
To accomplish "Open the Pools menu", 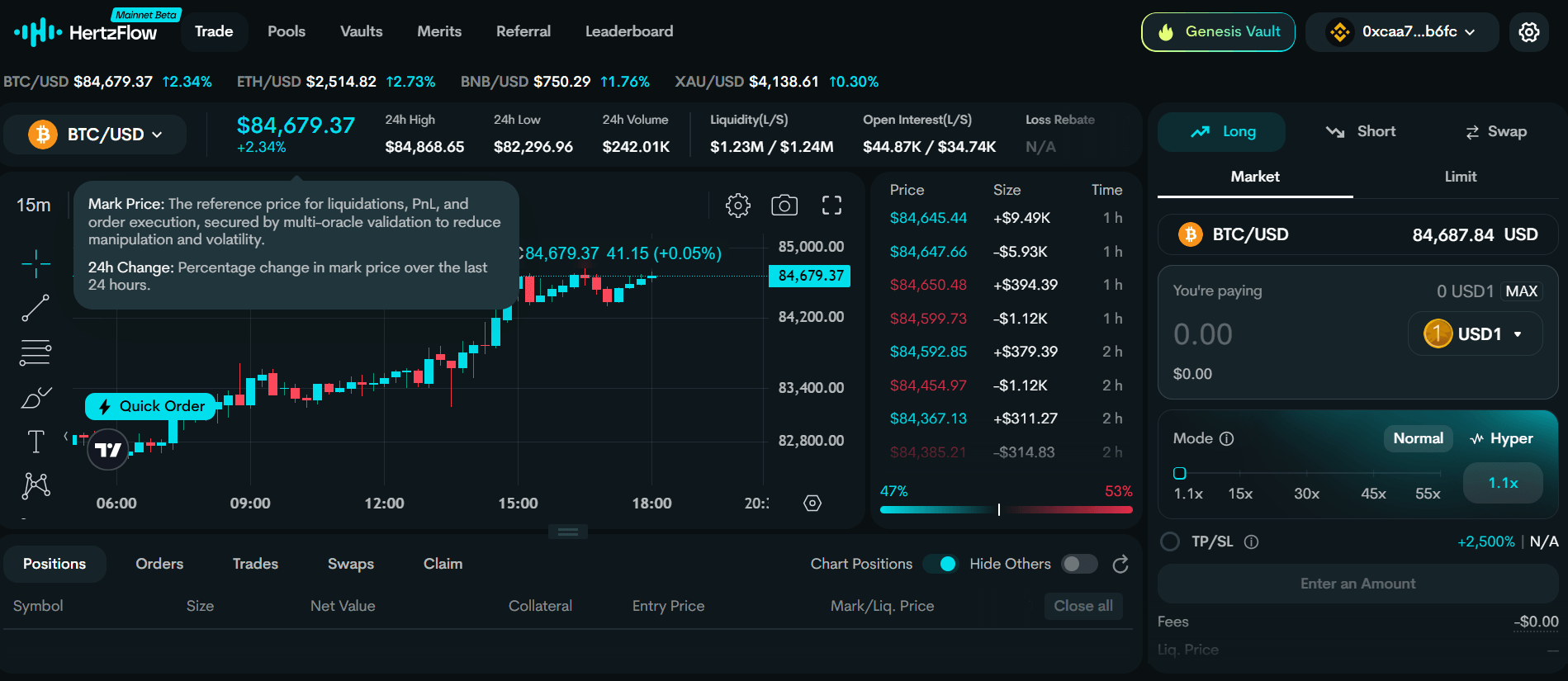I will pyautogui.click(x=287, y=31).
